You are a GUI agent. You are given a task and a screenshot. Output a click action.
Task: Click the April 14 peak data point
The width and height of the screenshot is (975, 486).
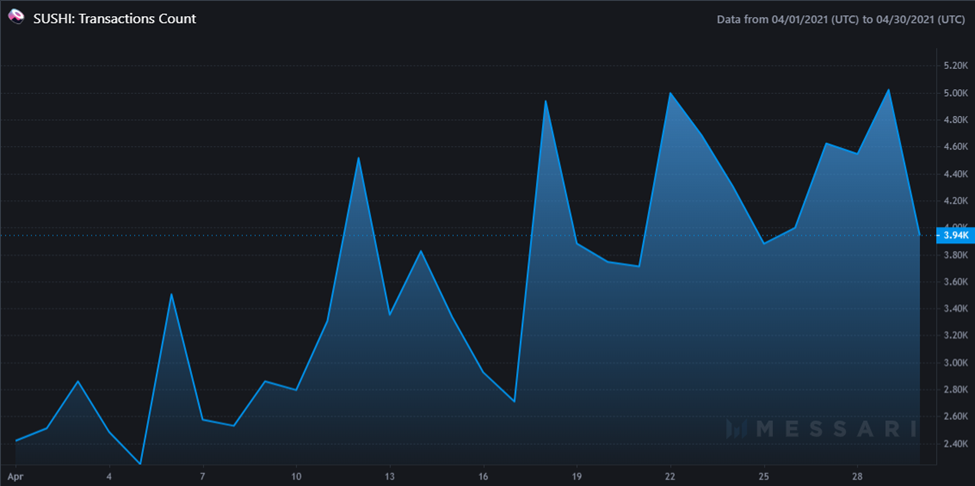tap(421, 251)
